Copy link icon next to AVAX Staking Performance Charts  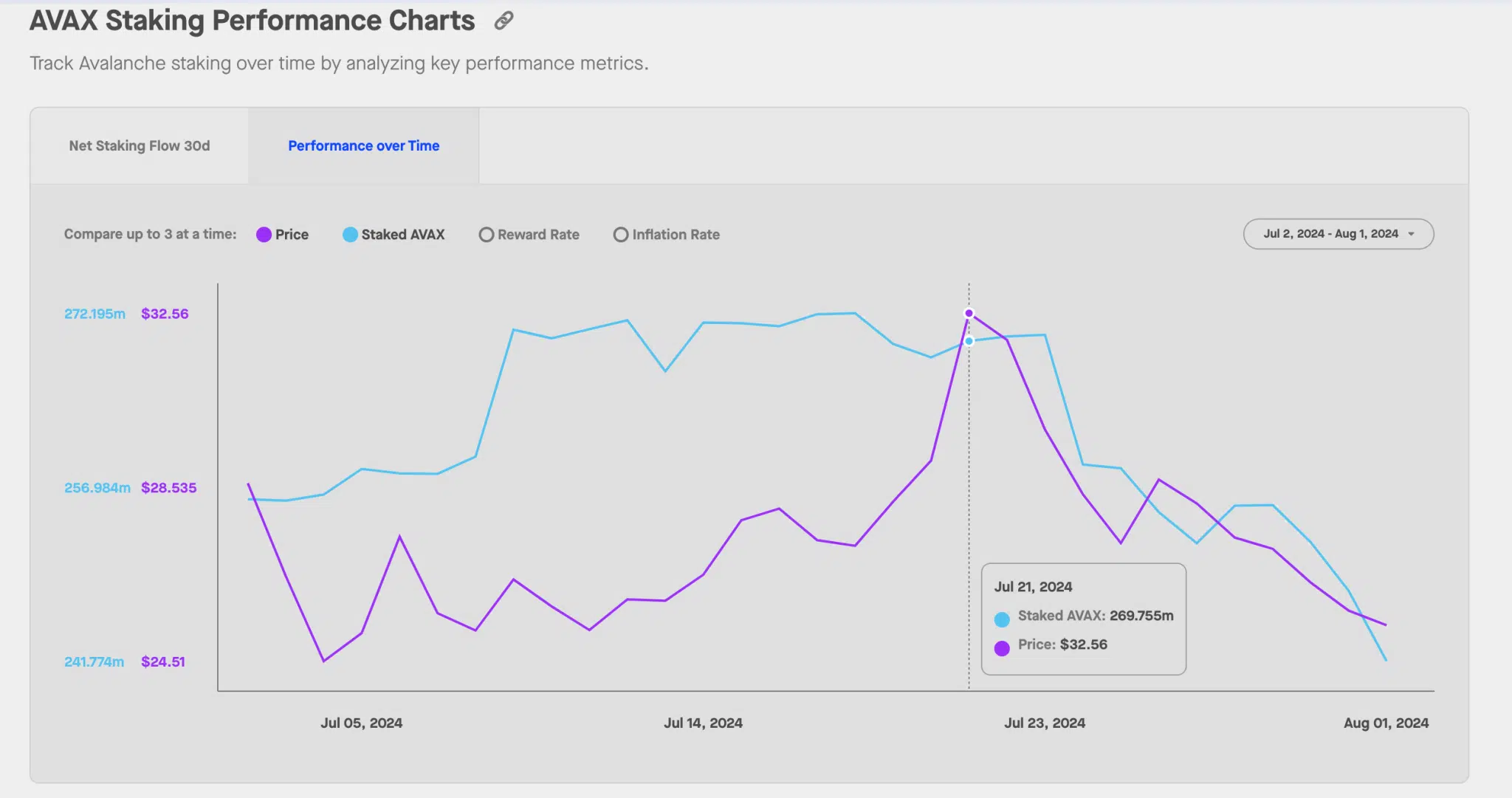(504, 21)
